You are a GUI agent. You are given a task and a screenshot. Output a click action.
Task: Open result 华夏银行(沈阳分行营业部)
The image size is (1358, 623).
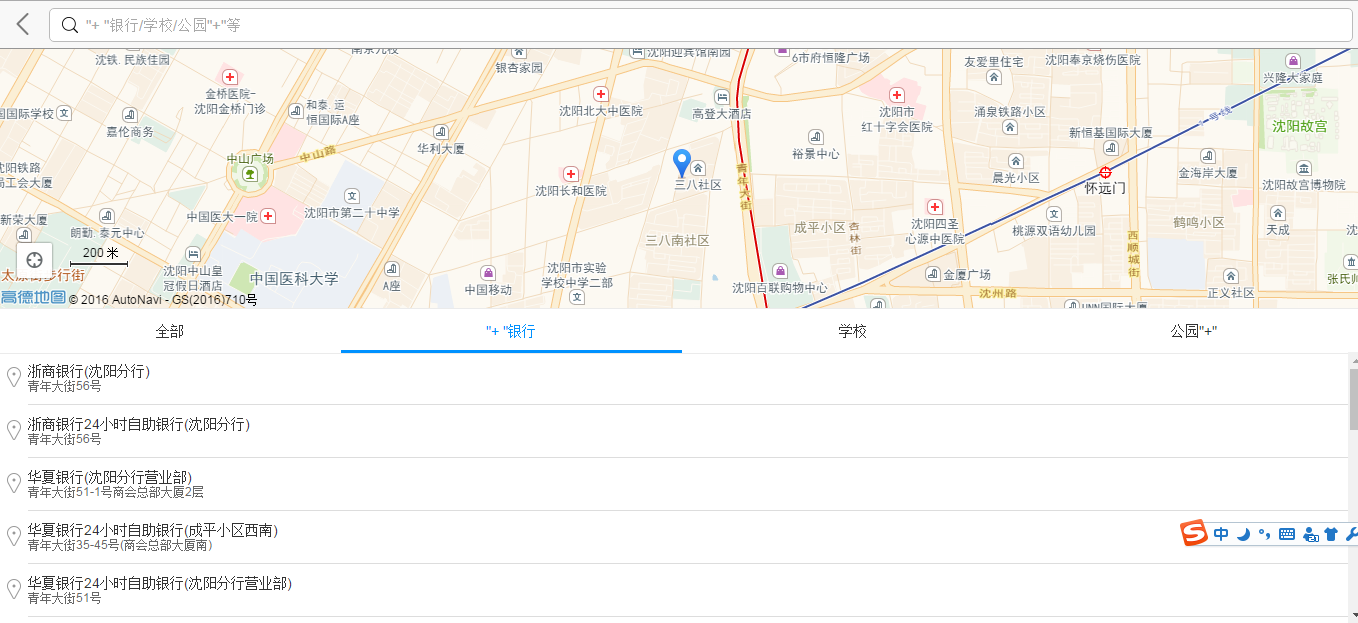coord(674,484)
